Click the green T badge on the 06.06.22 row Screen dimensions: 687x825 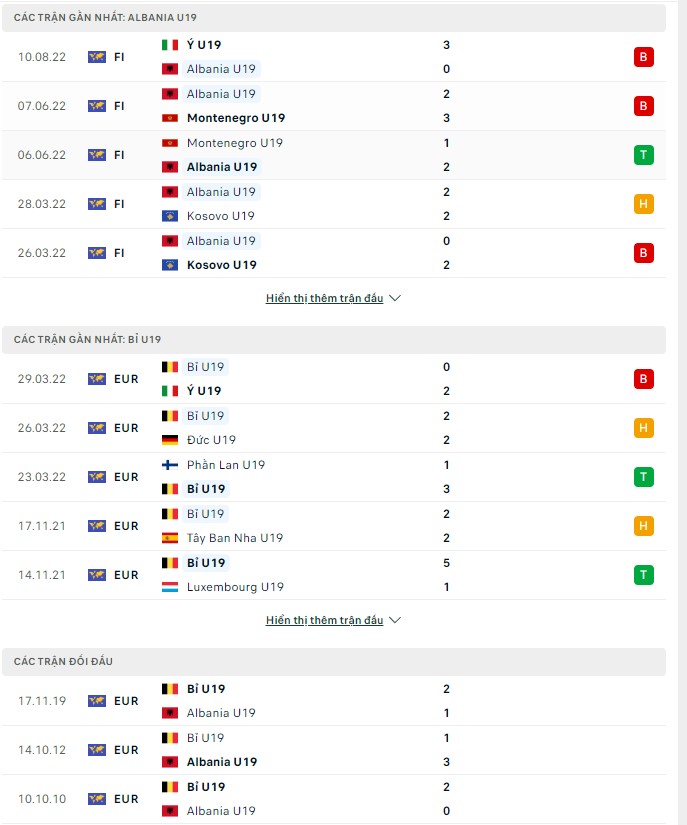coord(644,155)
